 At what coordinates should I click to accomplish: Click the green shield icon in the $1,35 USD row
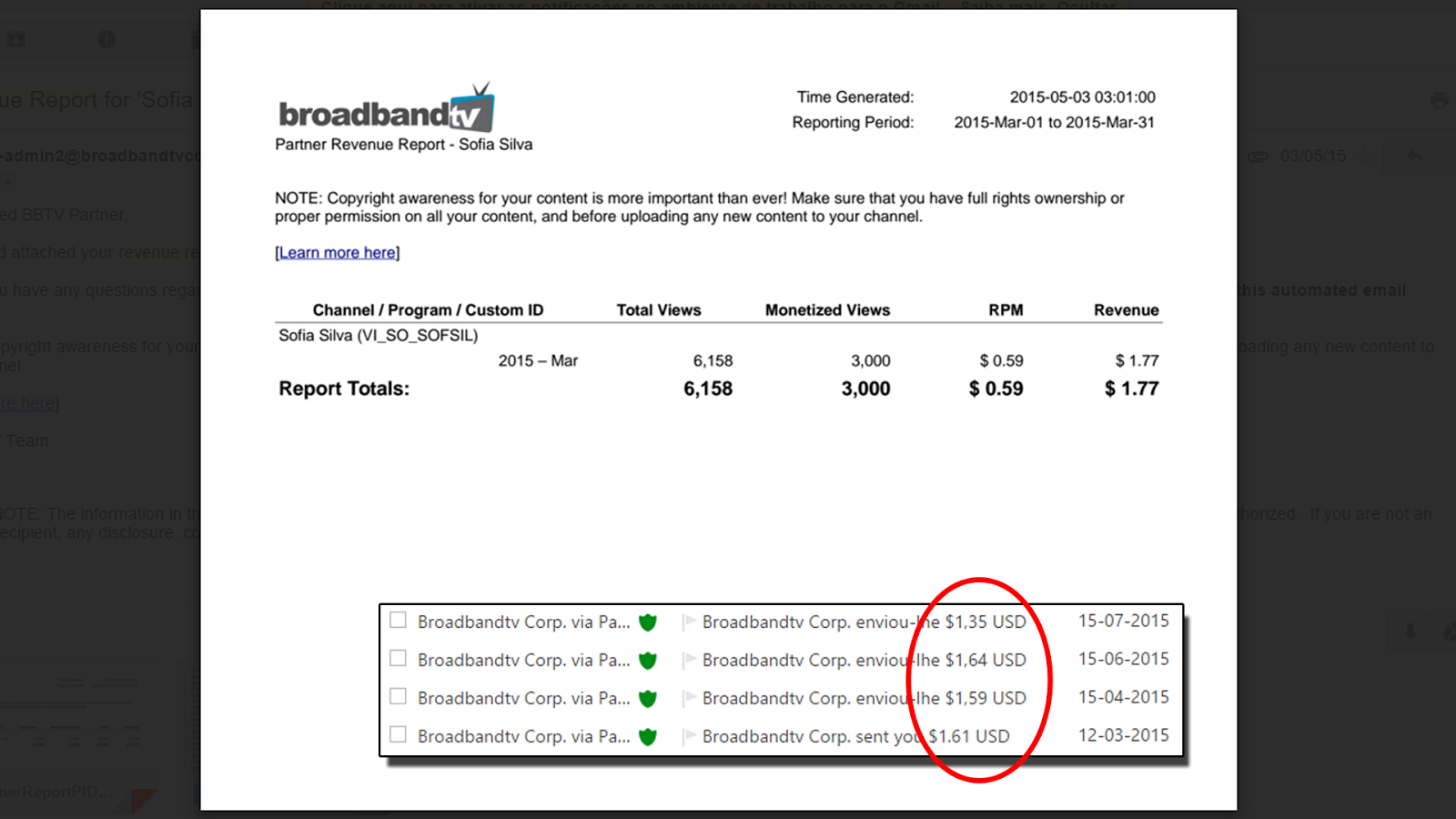[x=648, y=622]
